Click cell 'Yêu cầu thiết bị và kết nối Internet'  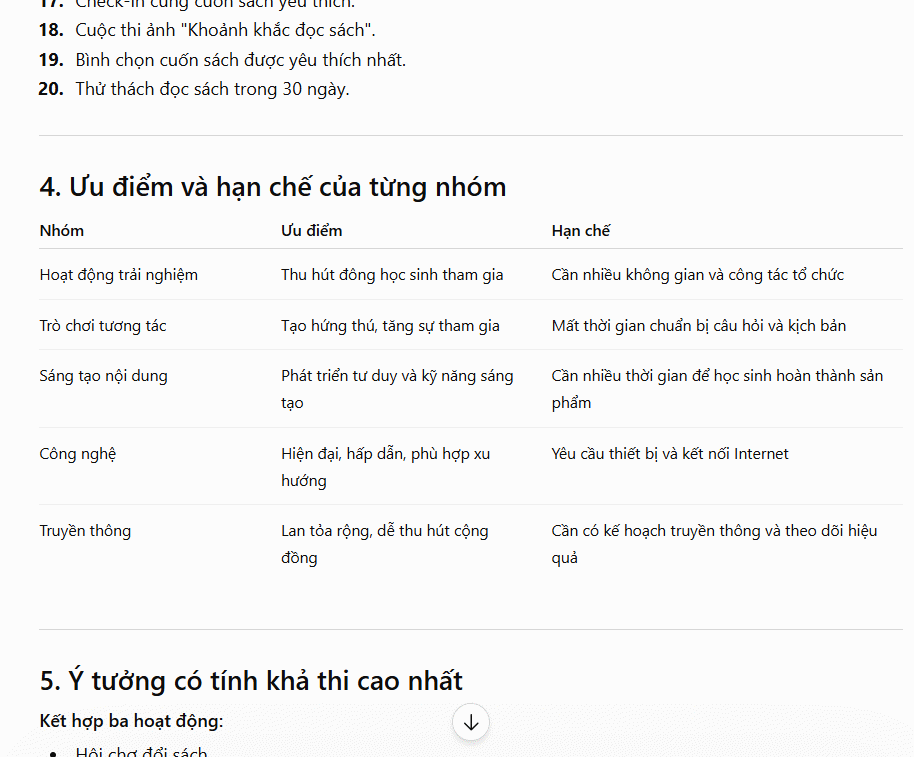670,453
